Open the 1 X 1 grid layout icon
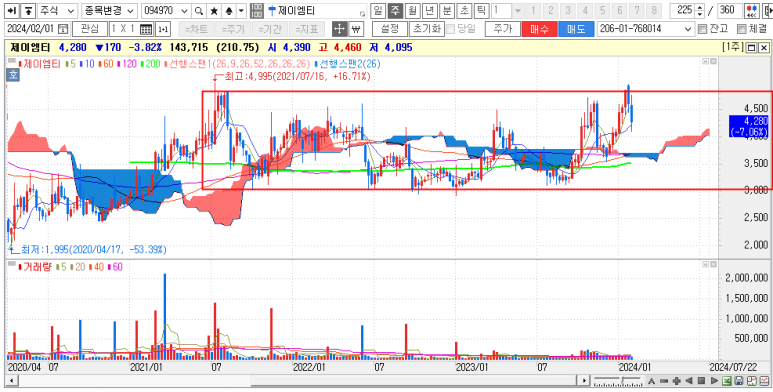Image resolution: width=773 pixels, height=392 pixels. click(x=146, y=29)
